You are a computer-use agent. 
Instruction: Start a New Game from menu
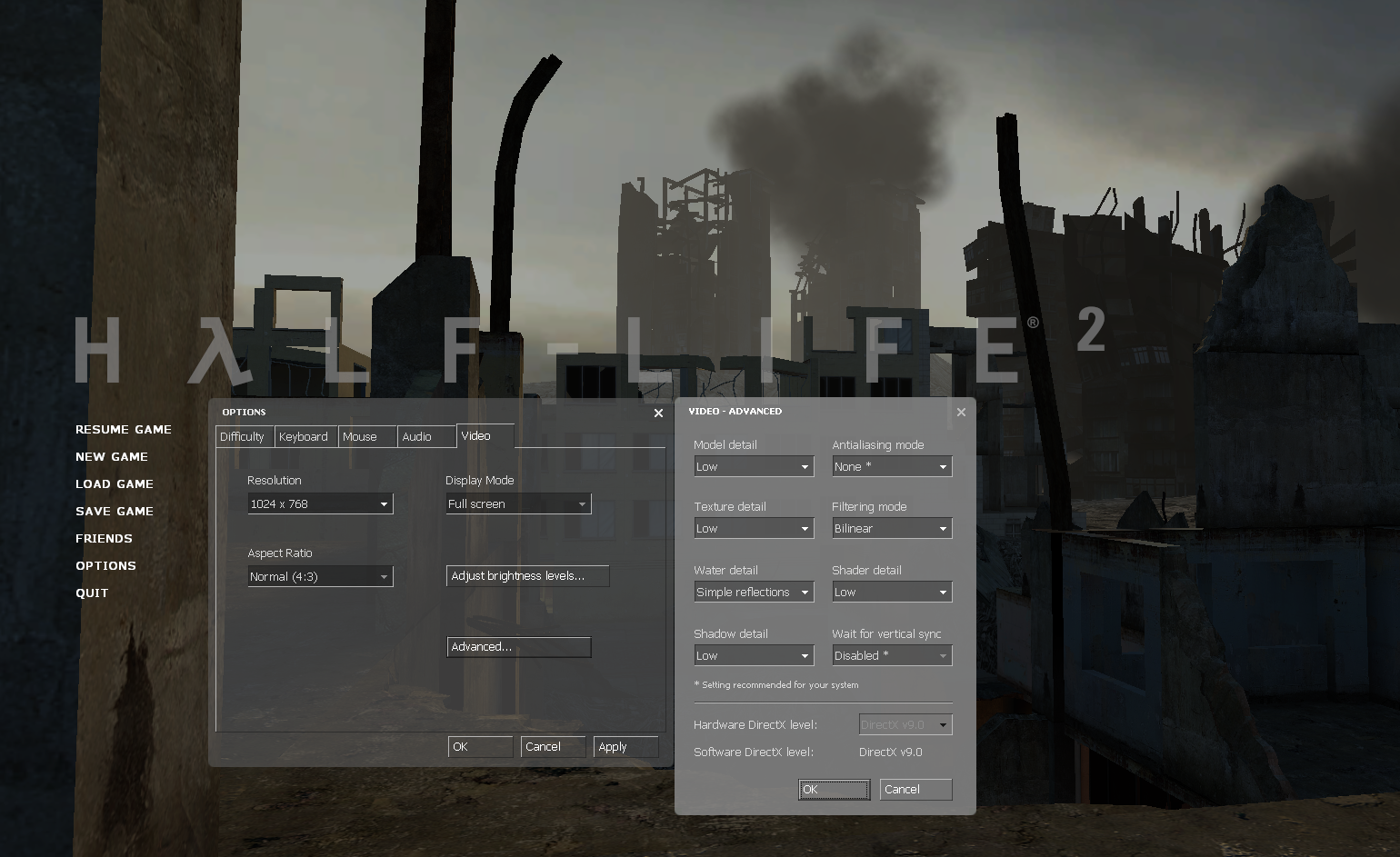click(x=111, y=456)
